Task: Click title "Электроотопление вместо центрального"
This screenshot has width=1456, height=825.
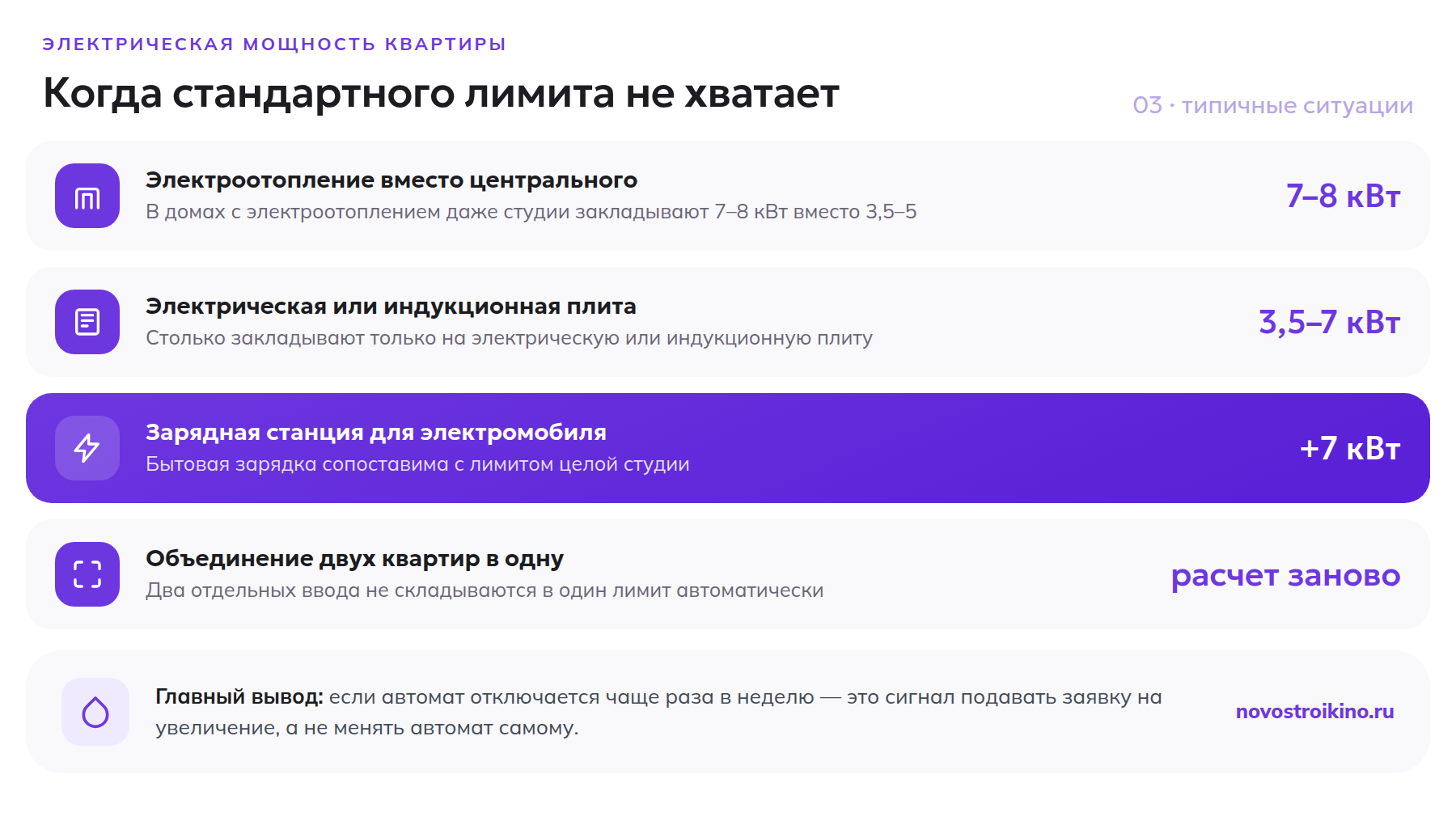Action: point(392,180)
